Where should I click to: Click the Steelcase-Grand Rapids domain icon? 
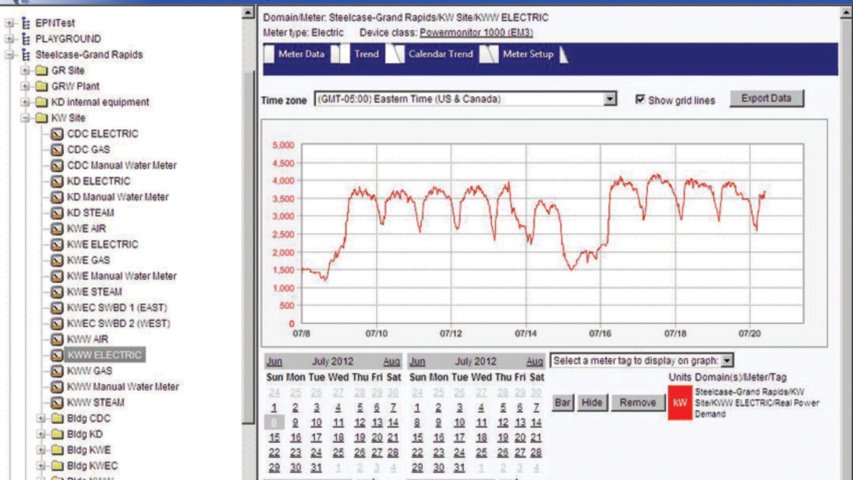tap(26, 54)
